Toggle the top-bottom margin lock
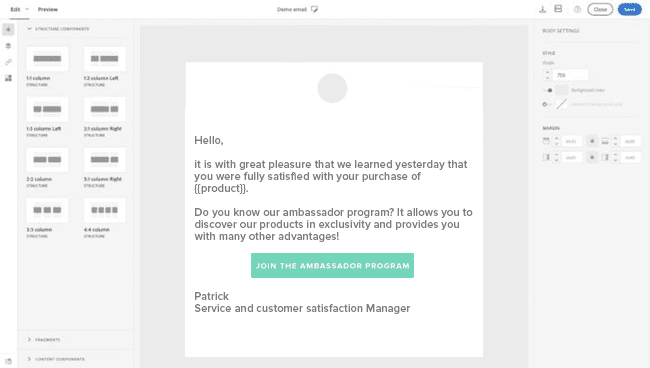The width and height of the screenshot is (650, 368). pos(592,141)
